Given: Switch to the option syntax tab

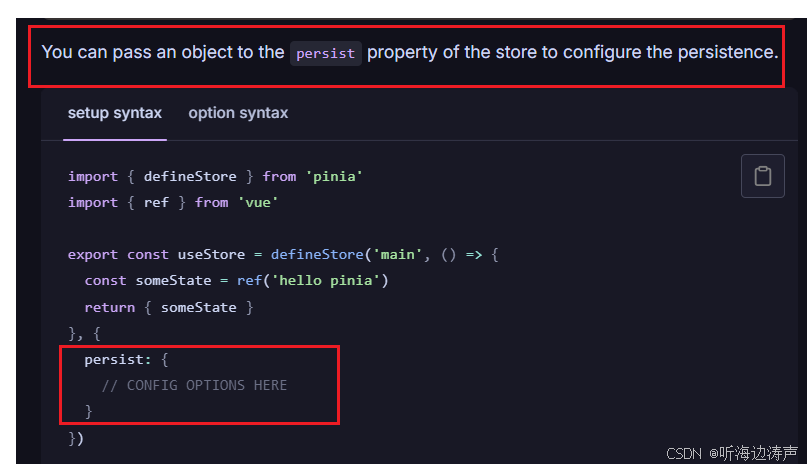Looking at the screenshot, I should pyautogui.click(x=238, y=113).
